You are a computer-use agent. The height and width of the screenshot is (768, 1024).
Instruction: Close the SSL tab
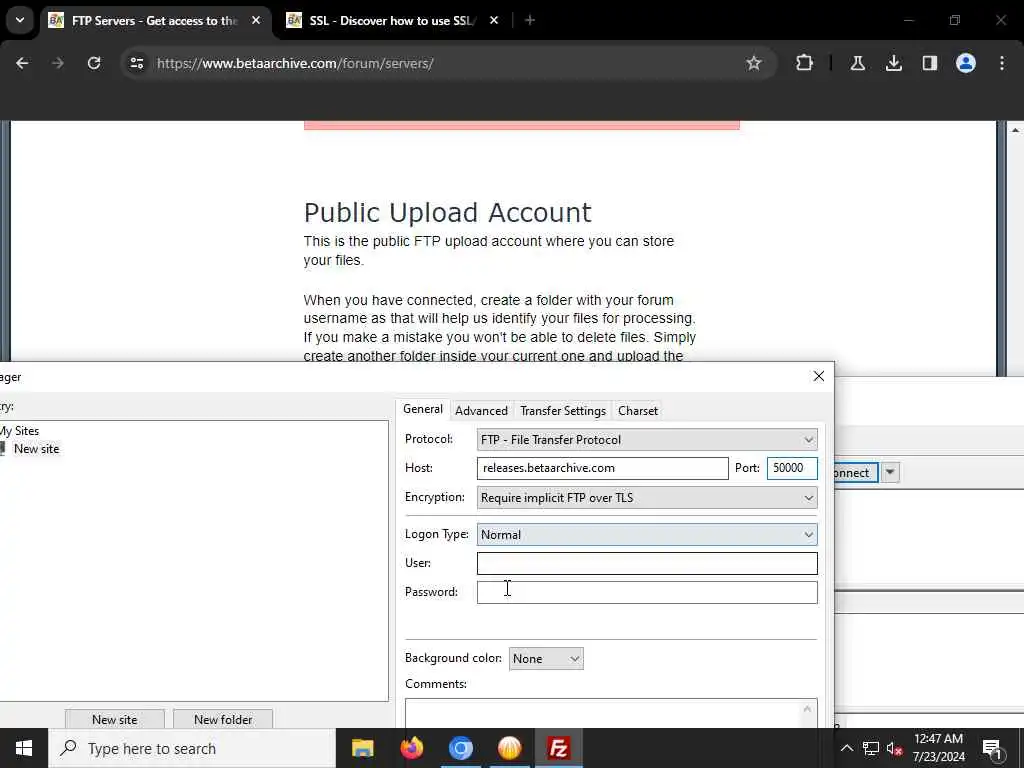point(494,20)
